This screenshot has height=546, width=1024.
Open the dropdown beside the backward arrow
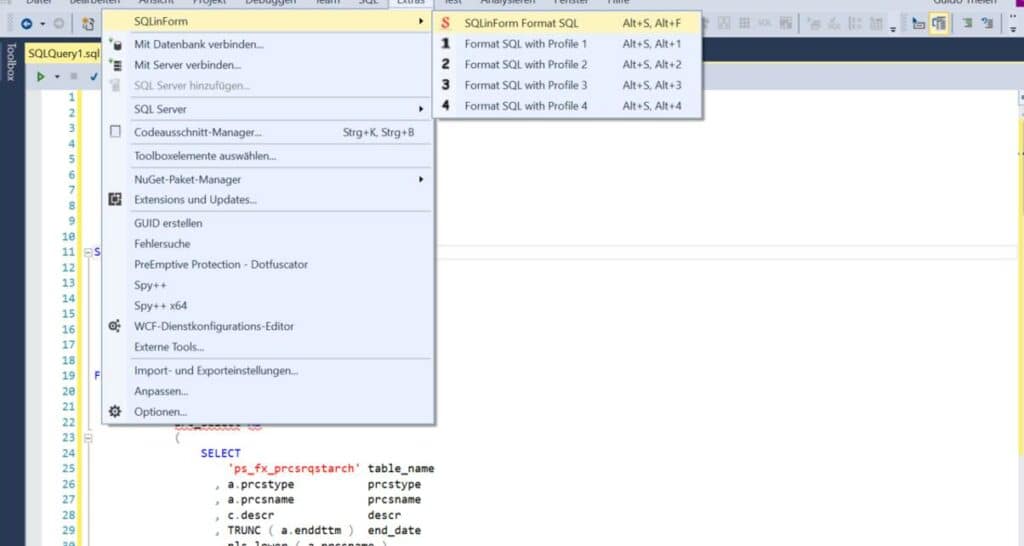pyautogui.click(x=42, y=24)
